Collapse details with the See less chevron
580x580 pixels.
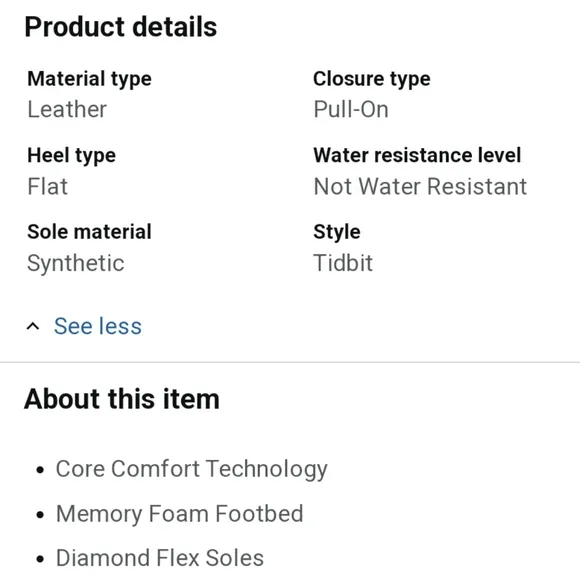(x=33, y=326)
